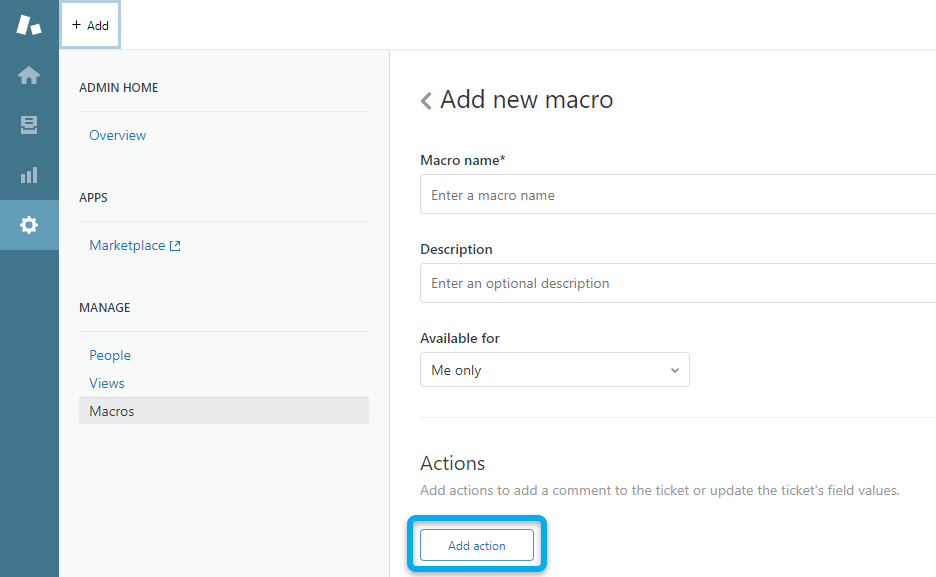Click the Add new macro heading
The width and height of the screenshot is (936, 577).
526,100
